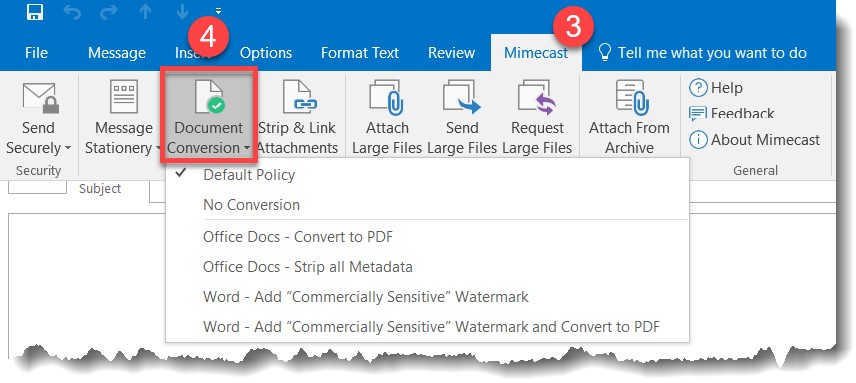Open Customize Quick Access Toolbar dropdown
The width and height of the screenshot is (856, 383).
click(218, 11)
